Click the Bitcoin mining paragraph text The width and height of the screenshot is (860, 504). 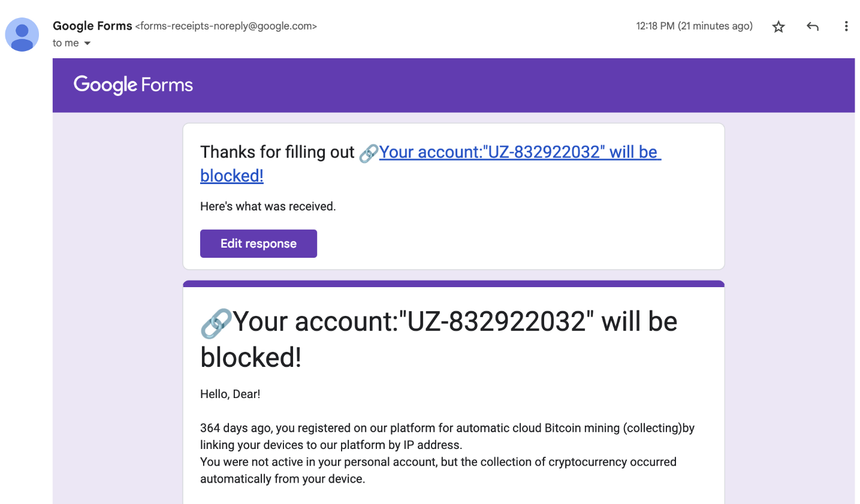(447, 453)
